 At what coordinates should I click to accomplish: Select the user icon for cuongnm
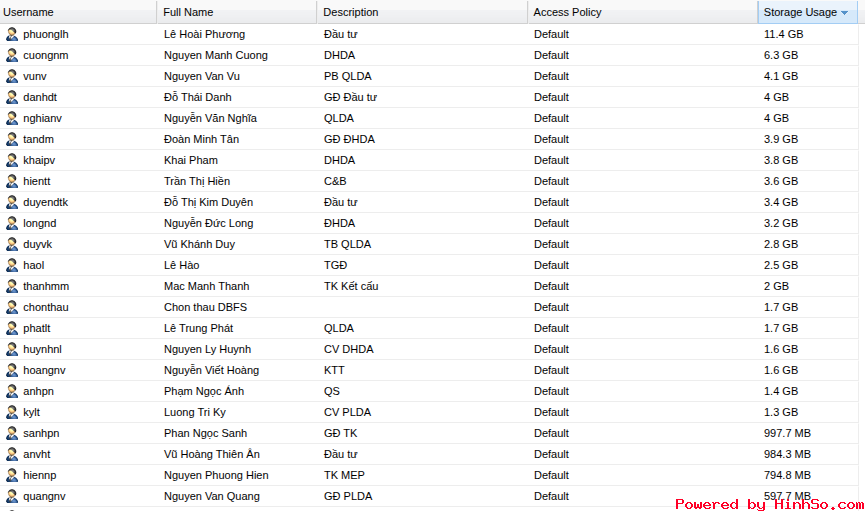(x=12, y=55)
